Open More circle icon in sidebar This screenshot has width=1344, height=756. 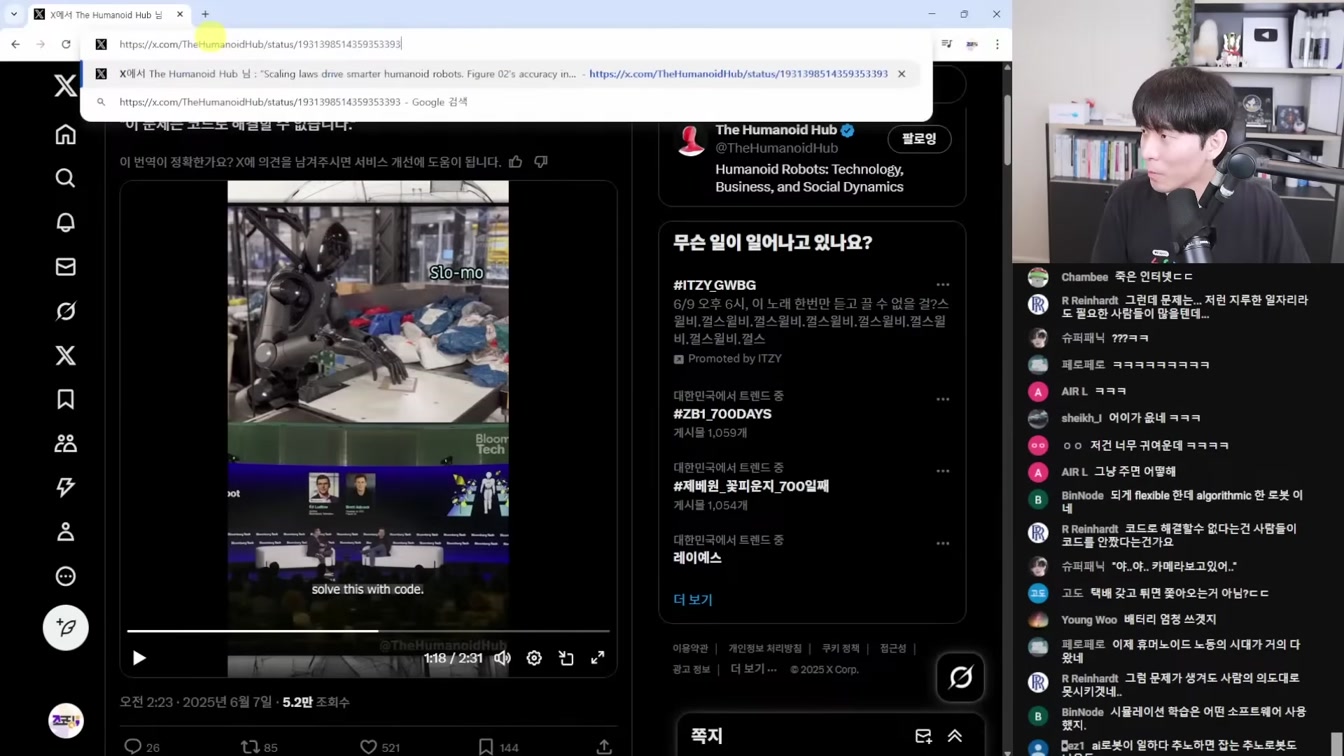pyautogui.click(x=65, y=576)
